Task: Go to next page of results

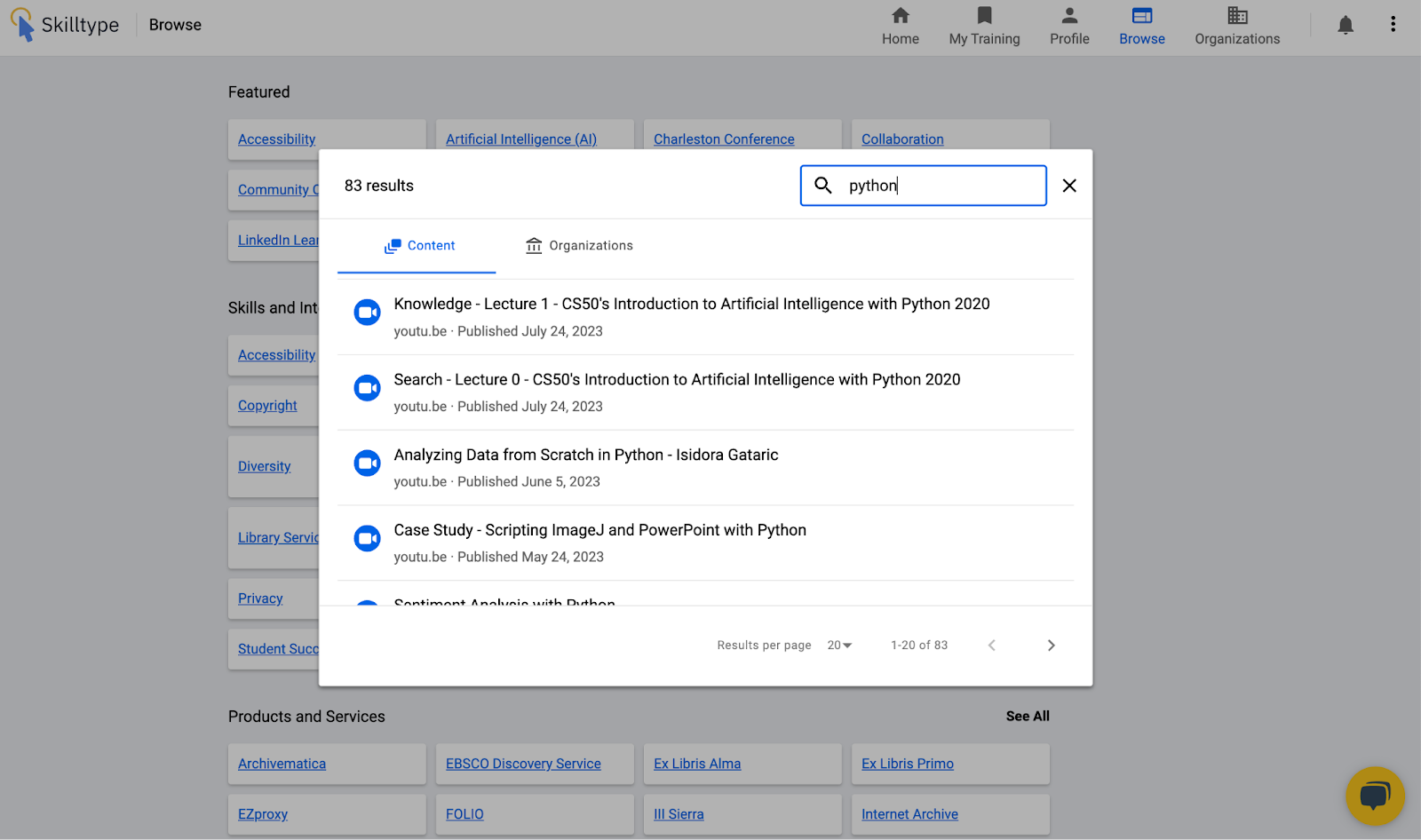Action: coord(1051,646)
